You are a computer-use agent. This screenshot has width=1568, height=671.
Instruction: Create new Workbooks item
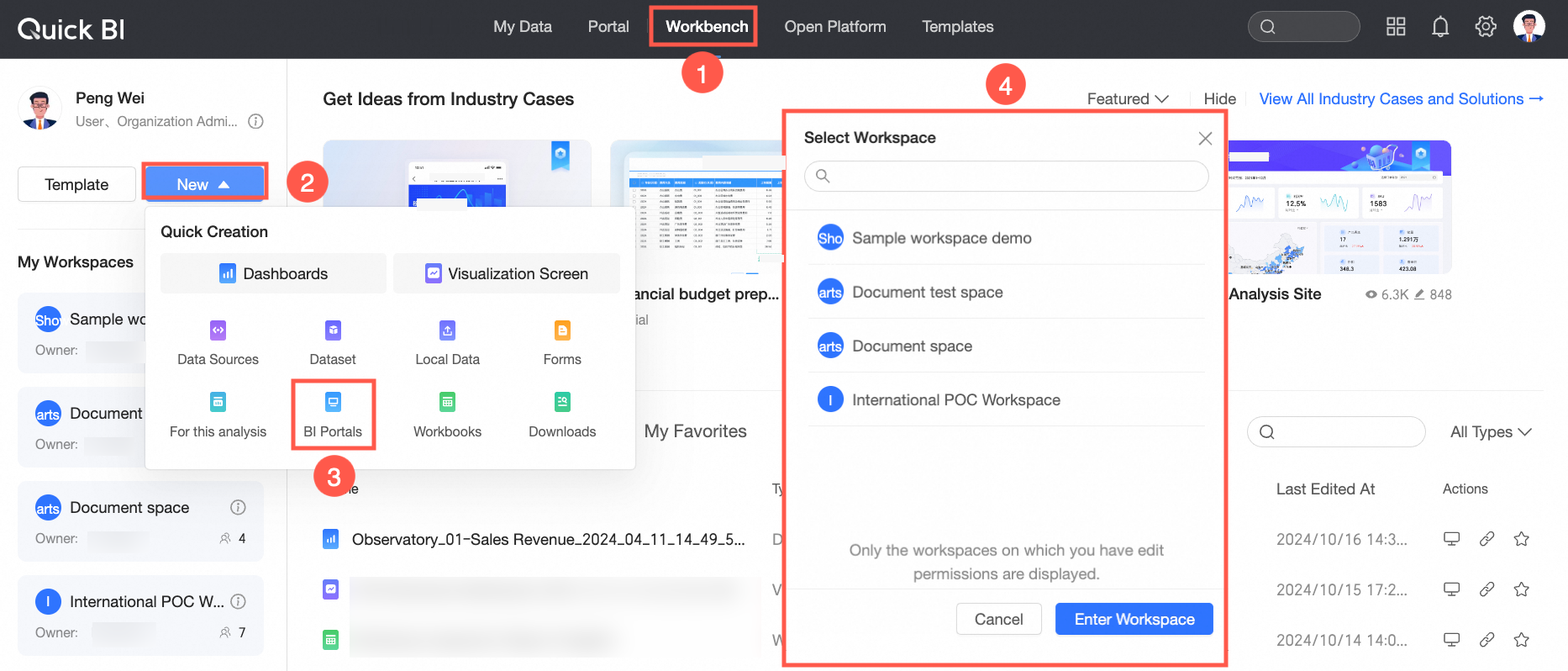tap(447, 415)
